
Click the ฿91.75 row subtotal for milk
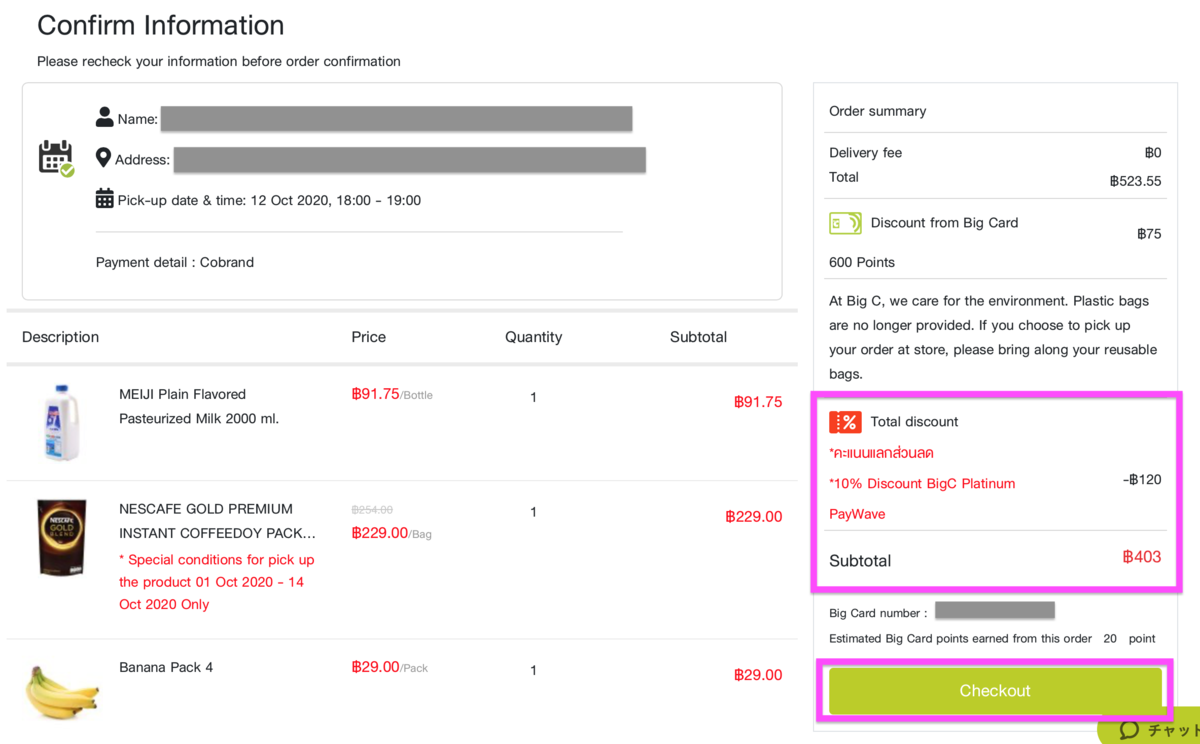point(757,402)
